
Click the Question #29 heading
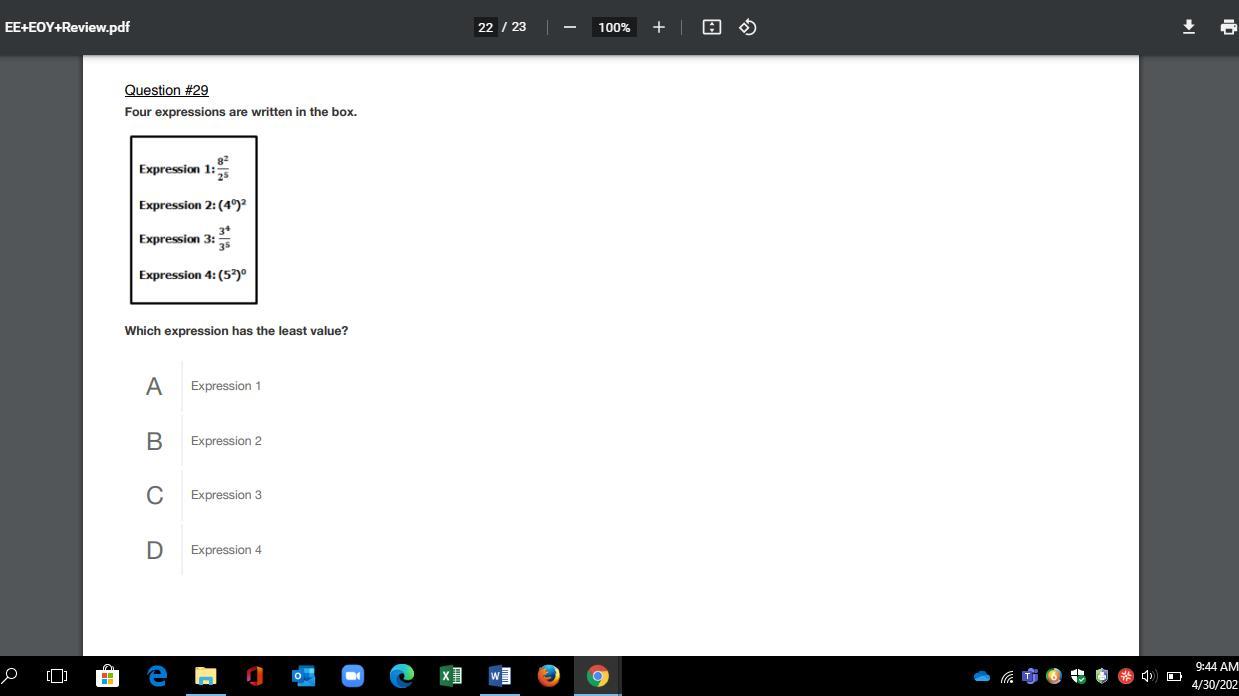(x=166, y=90)
